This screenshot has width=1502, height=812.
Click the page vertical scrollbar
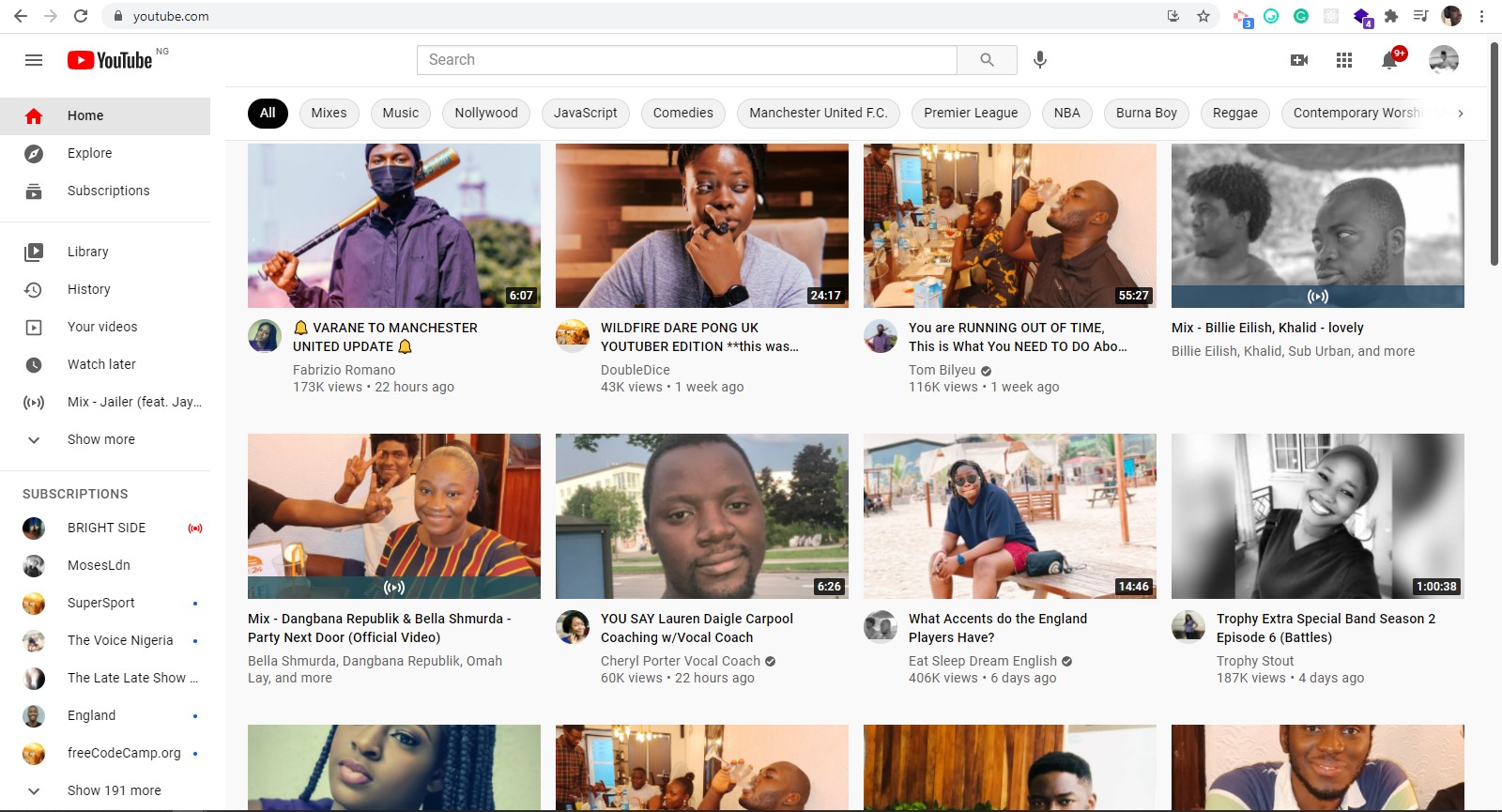pos(1494,155)
